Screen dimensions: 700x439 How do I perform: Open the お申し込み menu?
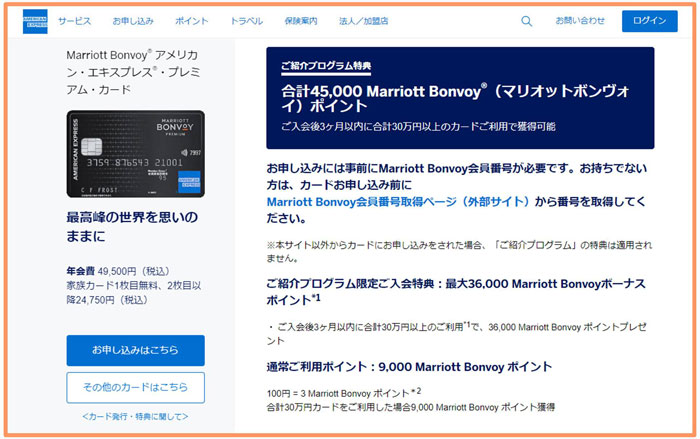click(x=133, y=21)
